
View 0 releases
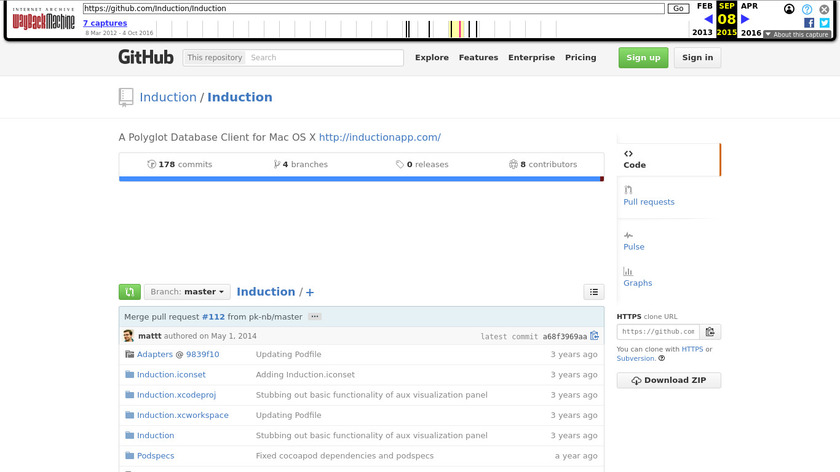coord(422,164)
